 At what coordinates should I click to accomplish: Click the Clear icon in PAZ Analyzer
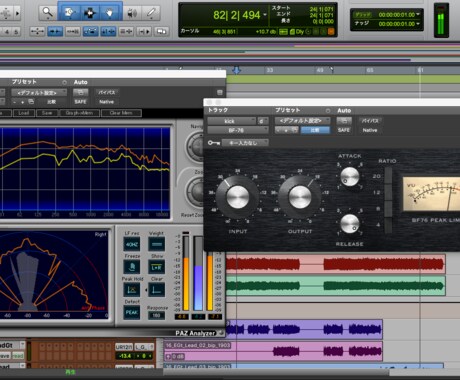[x=156, y=290]
